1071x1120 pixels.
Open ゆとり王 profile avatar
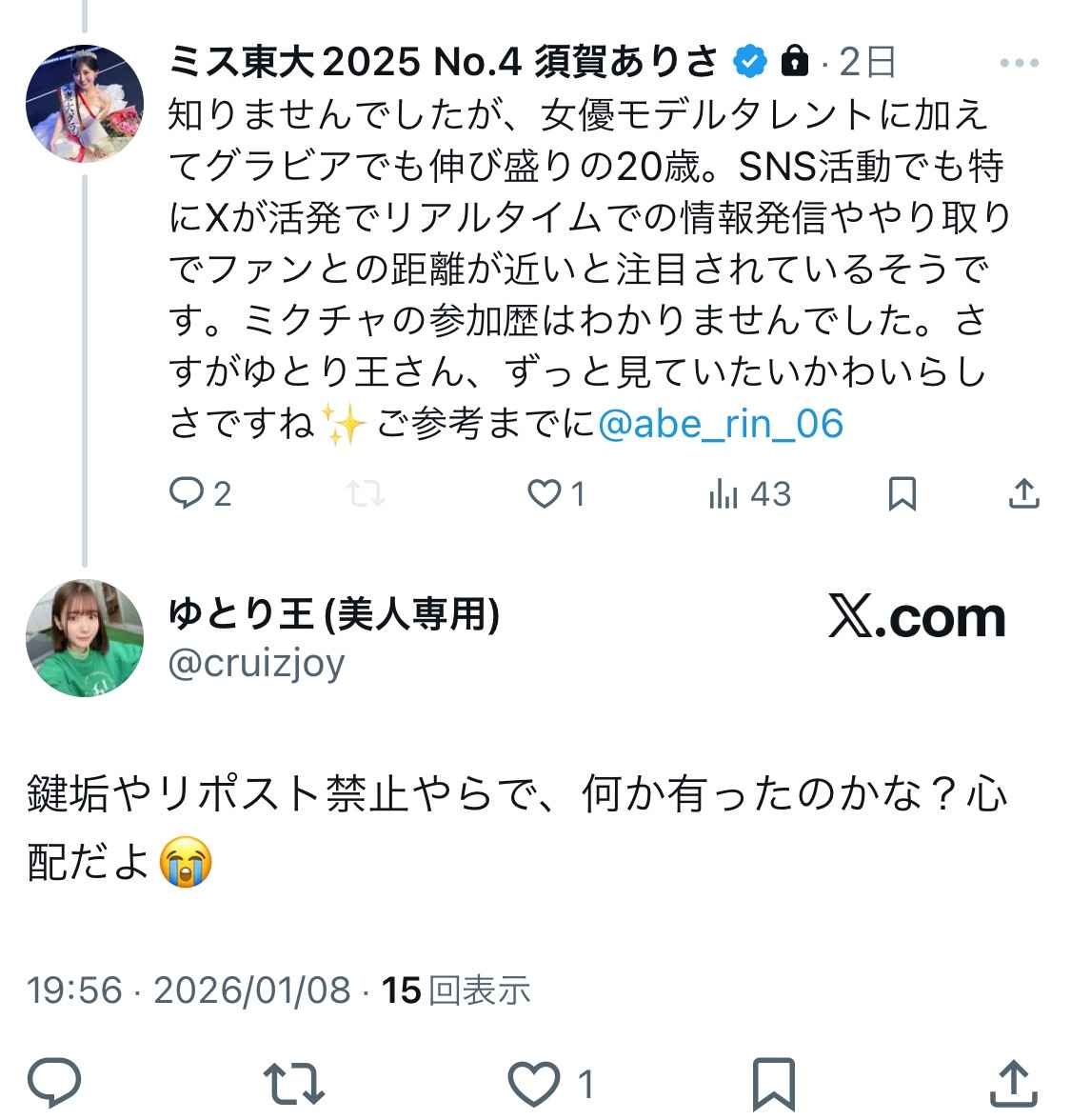pos(84,638)
